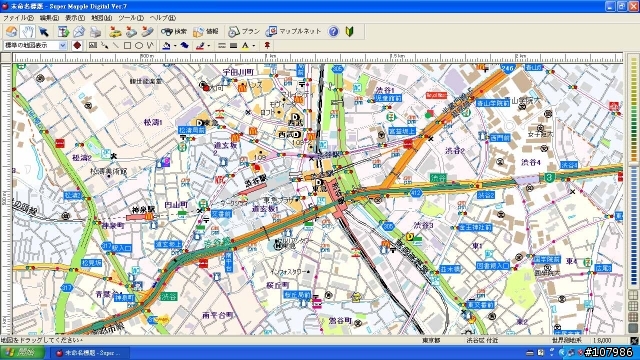This screenshot has height=360, width=640.
Task: Click the 情報 information button
Action: pos(206,31)
